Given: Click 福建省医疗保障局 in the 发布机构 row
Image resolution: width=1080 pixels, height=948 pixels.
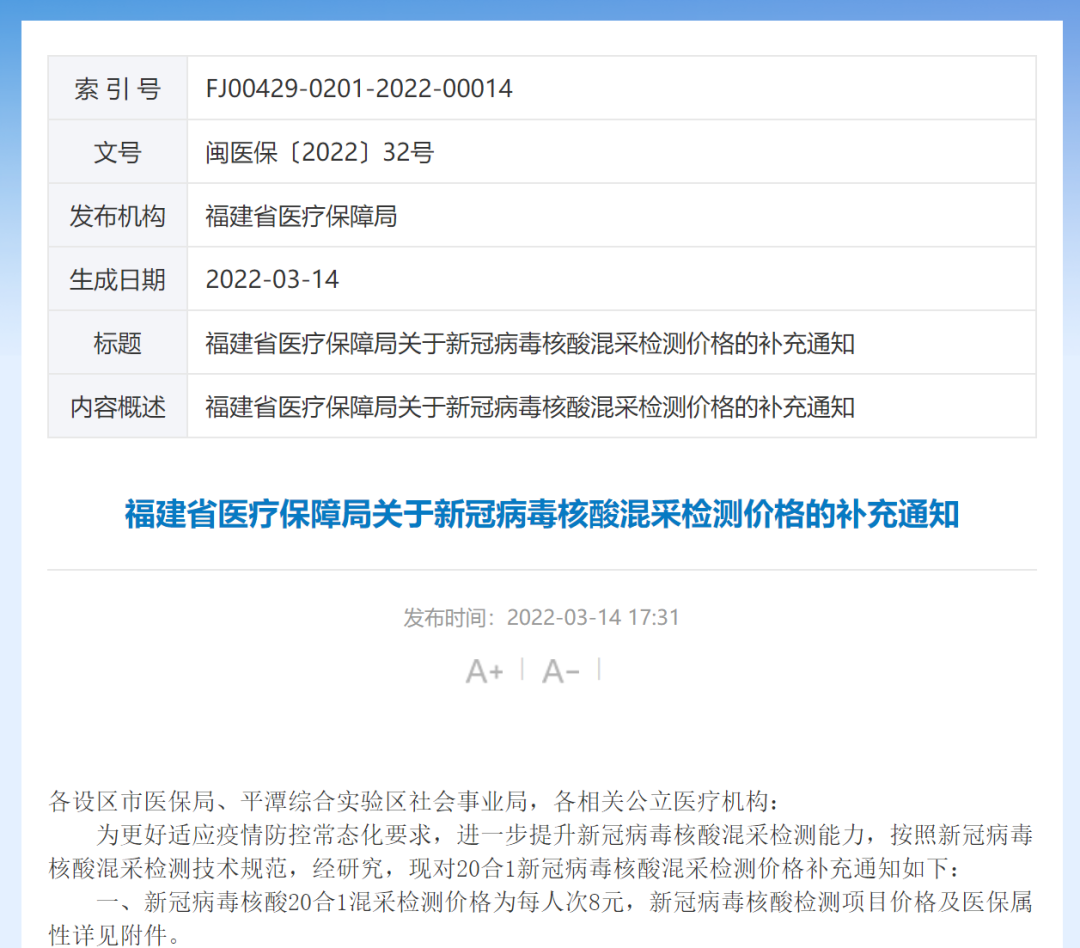Looking at the screenshot, I should click(x=301, y=216).
